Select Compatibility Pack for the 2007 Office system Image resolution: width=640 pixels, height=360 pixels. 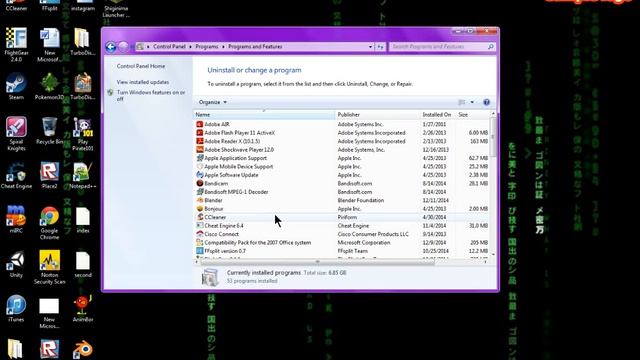[342, 242]
